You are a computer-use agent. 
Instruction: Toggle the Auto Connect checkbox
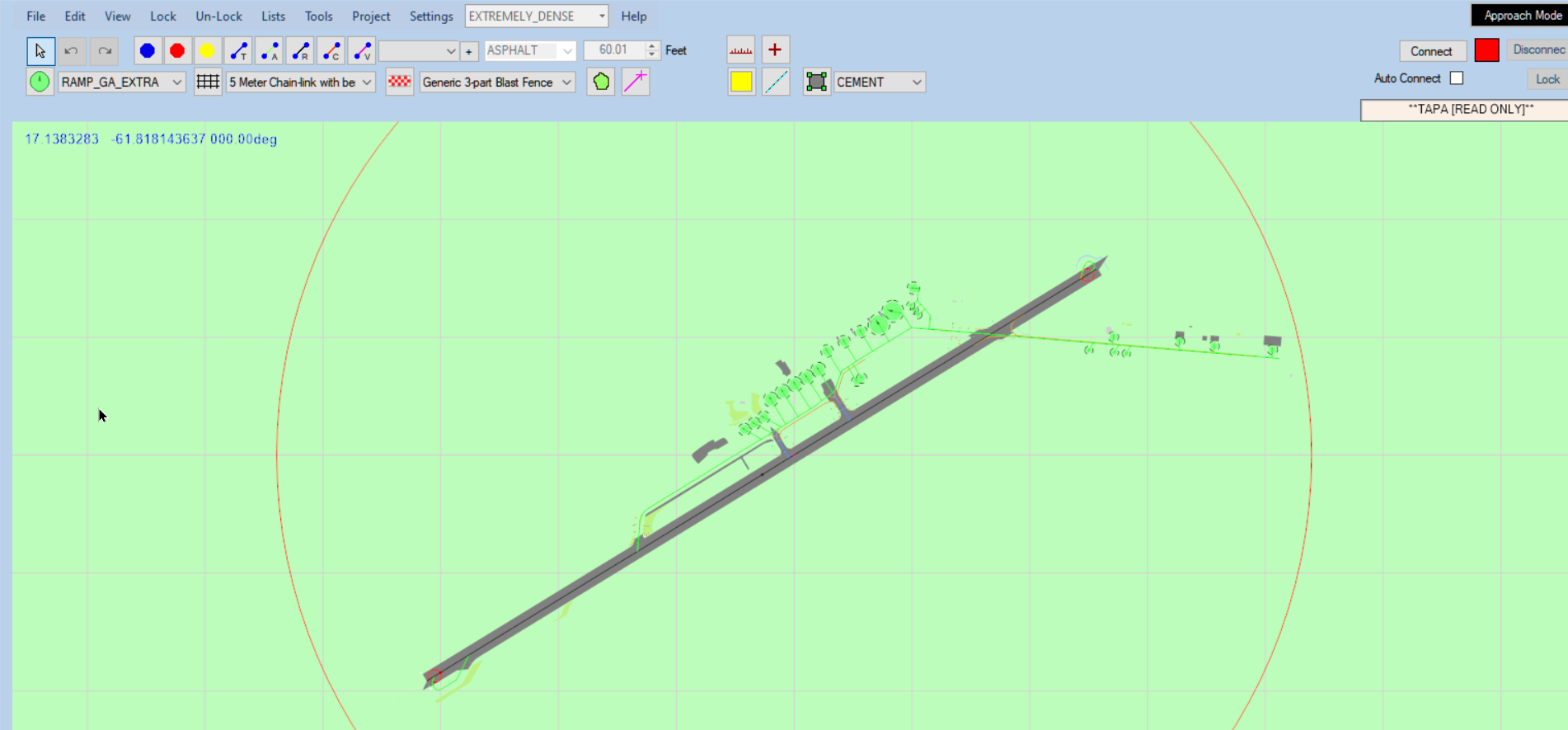pos(1457,78)
